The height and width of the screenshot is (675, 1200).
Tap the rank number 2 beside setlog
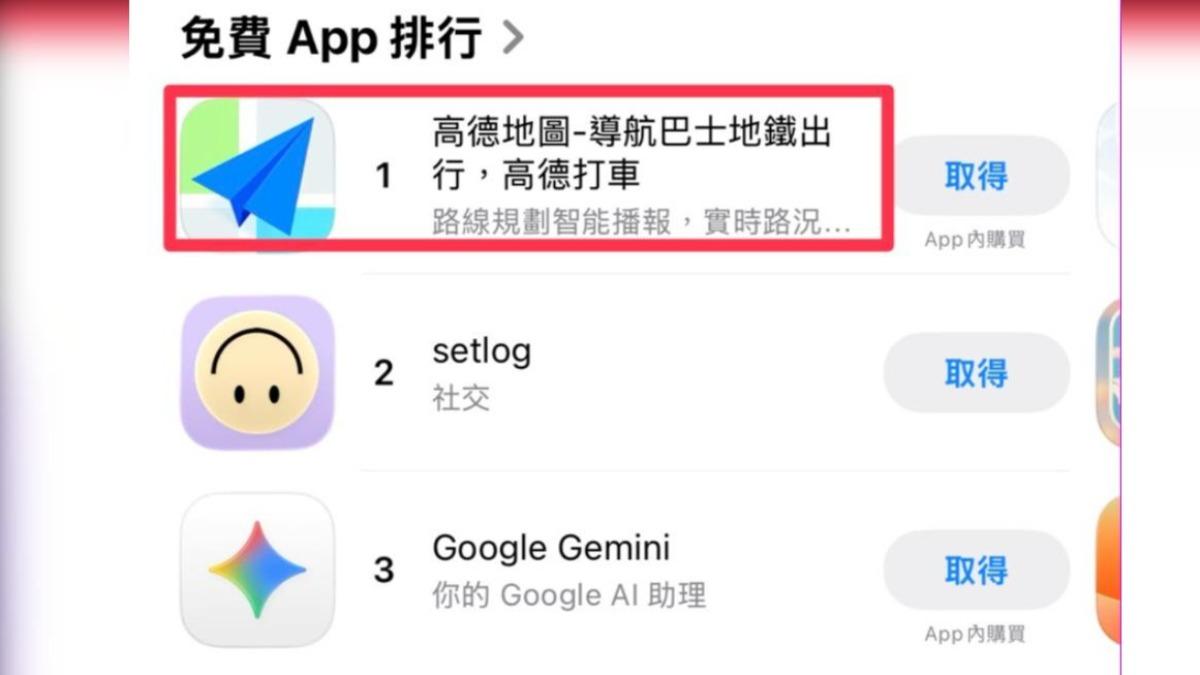tap(384, 374)
